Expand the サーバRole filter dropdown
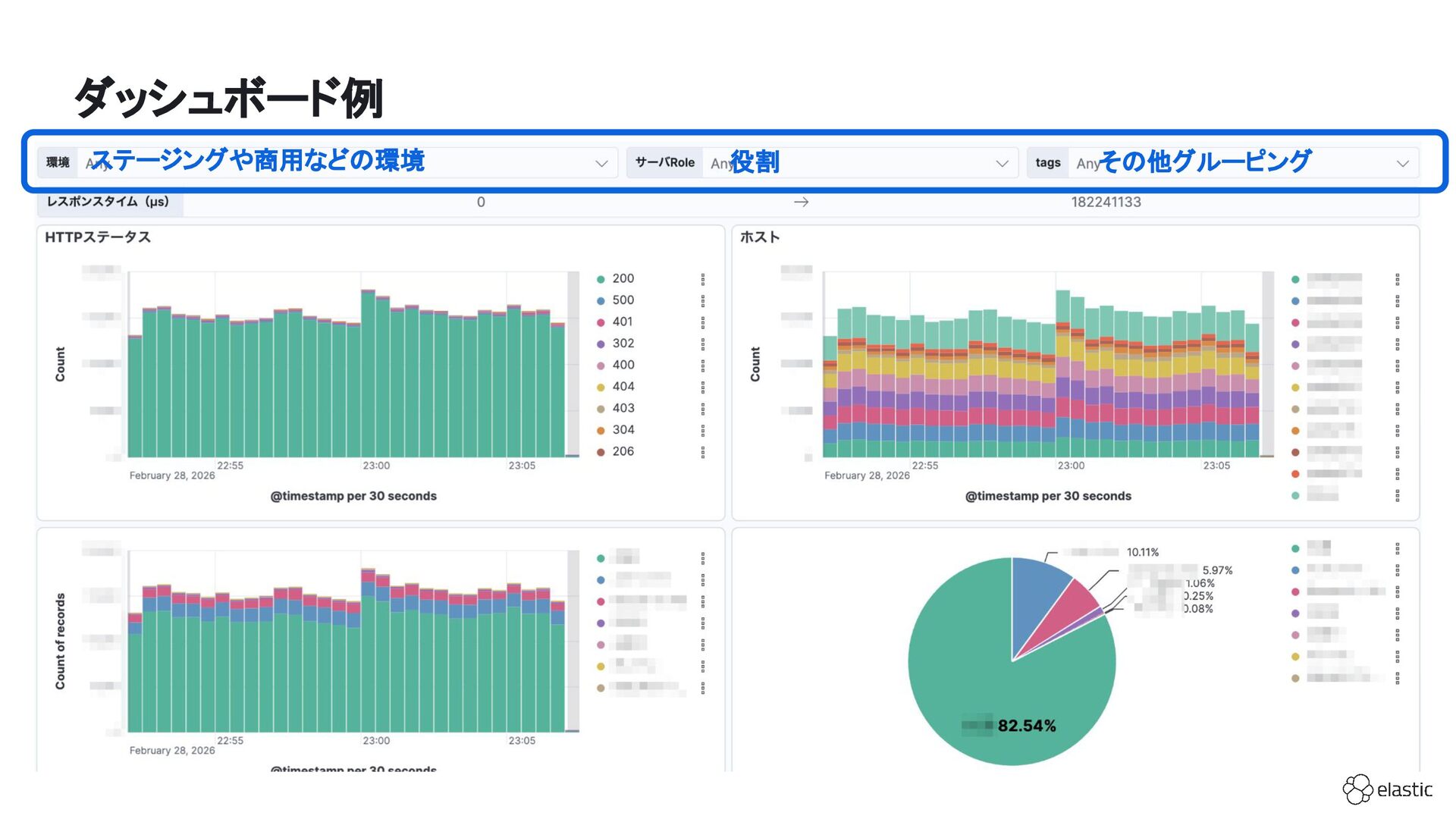 1002,163
